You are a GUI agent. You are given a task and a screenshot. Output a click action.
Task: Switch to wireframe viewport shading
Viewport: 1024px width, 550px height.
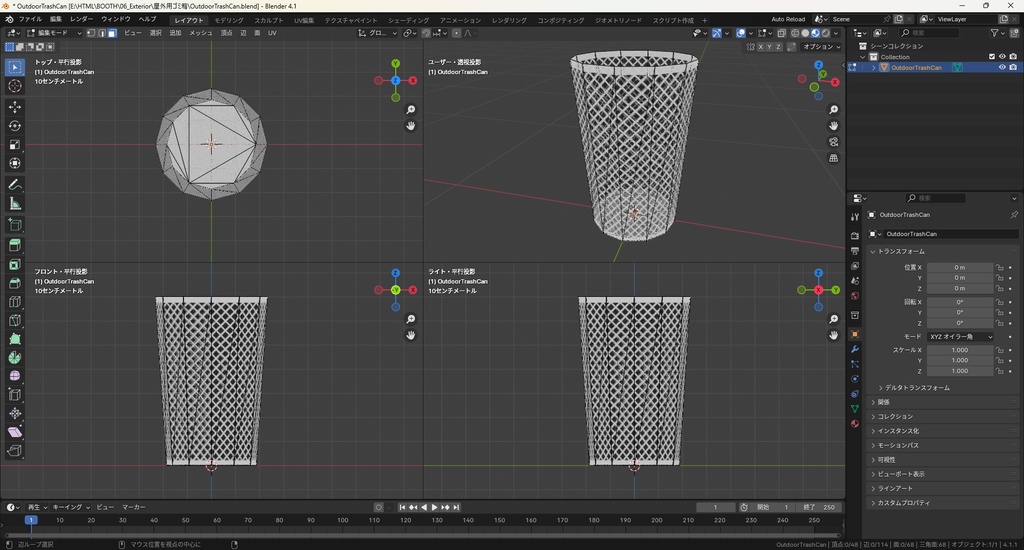(x=795, y=33)
